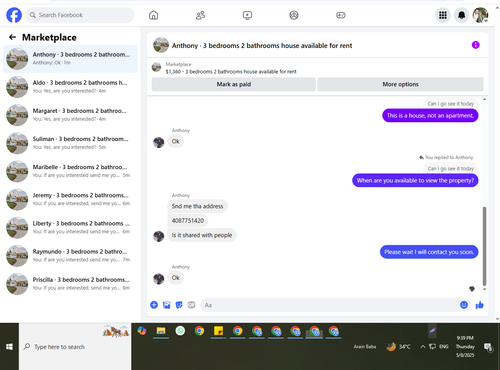Click Mark as paid button
The width and height of the screenshot is (500, 370).
(234, 84)
